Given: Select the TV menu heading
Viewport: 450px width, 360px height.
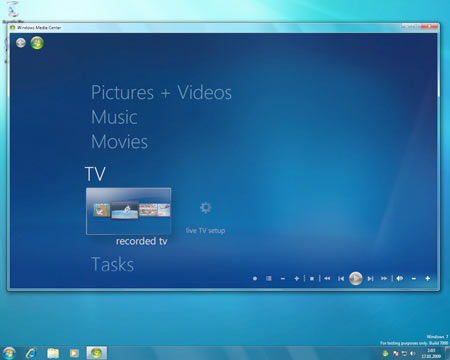Looking at the screenshot, I should click(95, 174).
